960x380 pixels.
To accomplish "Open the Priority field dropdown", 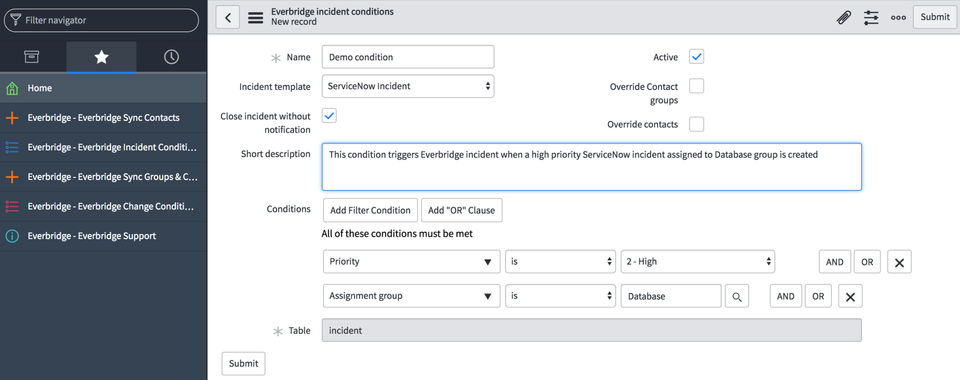I will tap(411, 262).
